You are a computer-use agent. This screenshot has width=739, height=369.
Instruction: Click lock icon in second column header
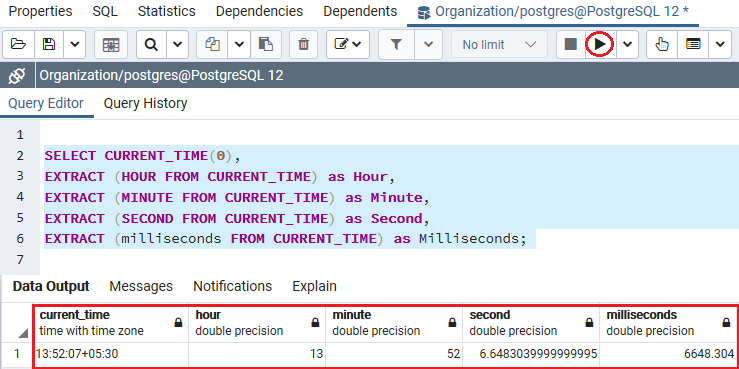coord(589,323)
